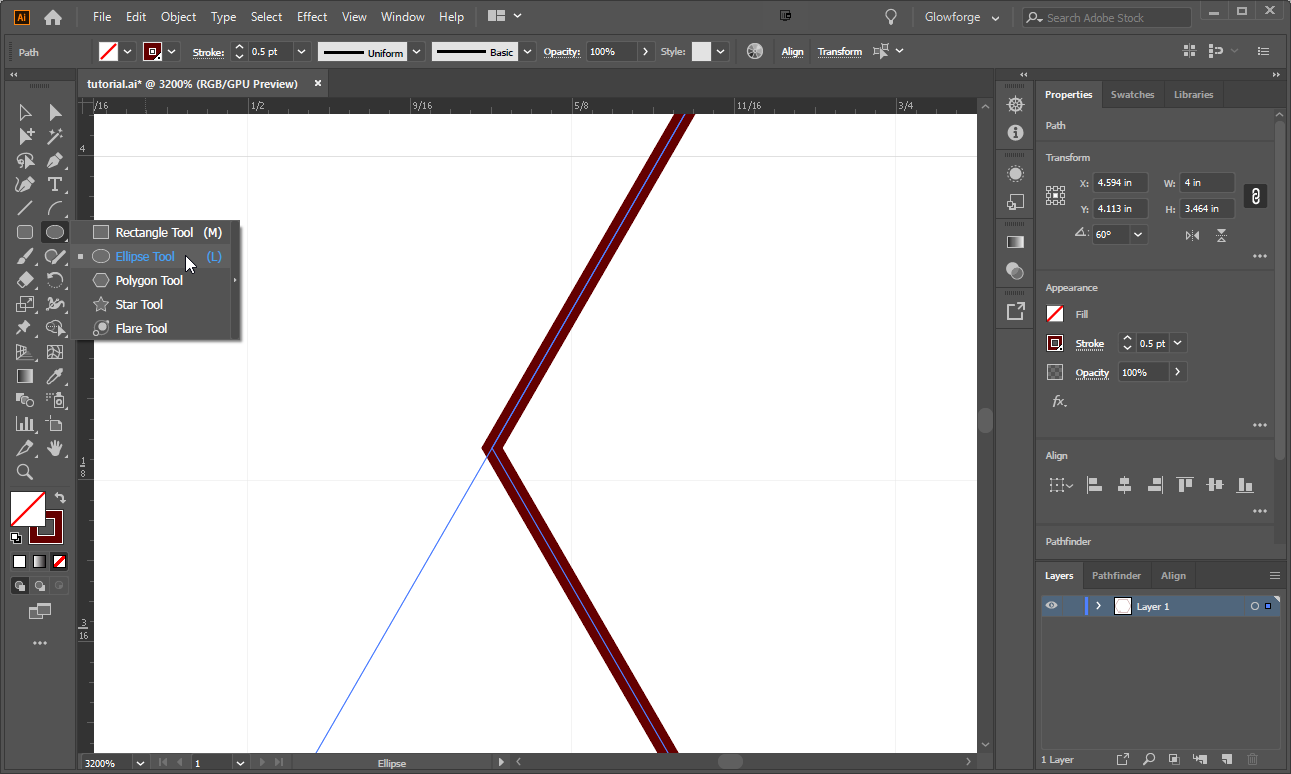Select the Hand tool
Image resolution: width=1291 pixels, height=774 pixels.
pyautogui.click(x=55, y=448)
